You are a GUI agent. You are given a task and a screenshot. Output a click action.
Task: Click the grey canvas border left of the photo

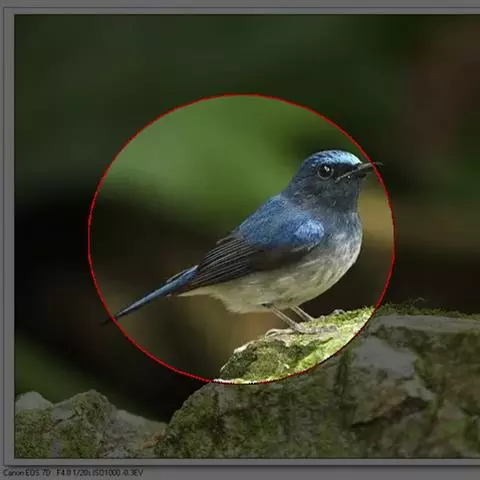[x=9, y=233]
